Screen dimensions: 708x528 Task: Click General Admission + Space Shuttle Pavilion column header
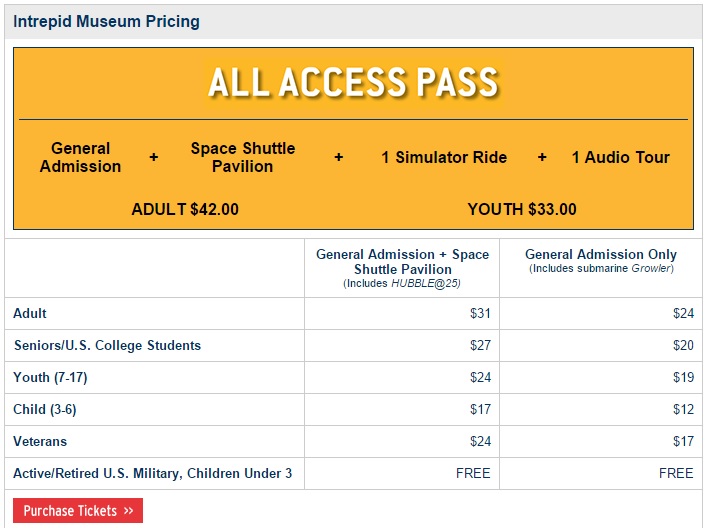(402, 262)
